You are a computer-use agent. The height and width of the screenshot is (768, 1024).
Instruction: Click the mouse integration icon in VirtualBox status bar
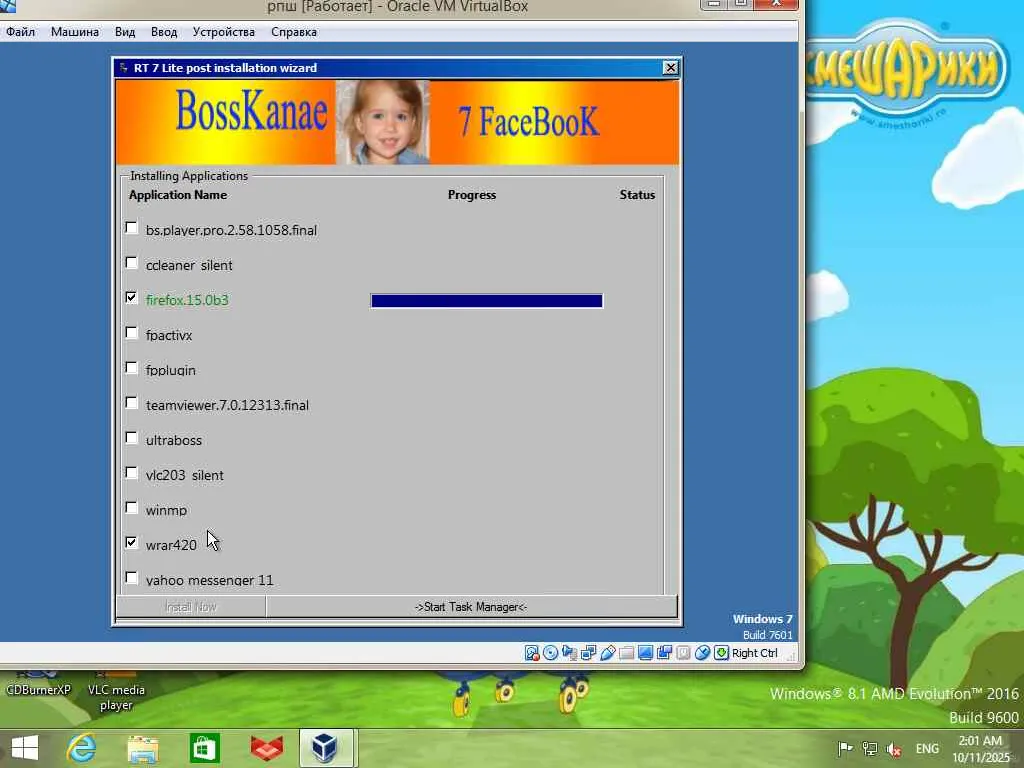[702, 653]
